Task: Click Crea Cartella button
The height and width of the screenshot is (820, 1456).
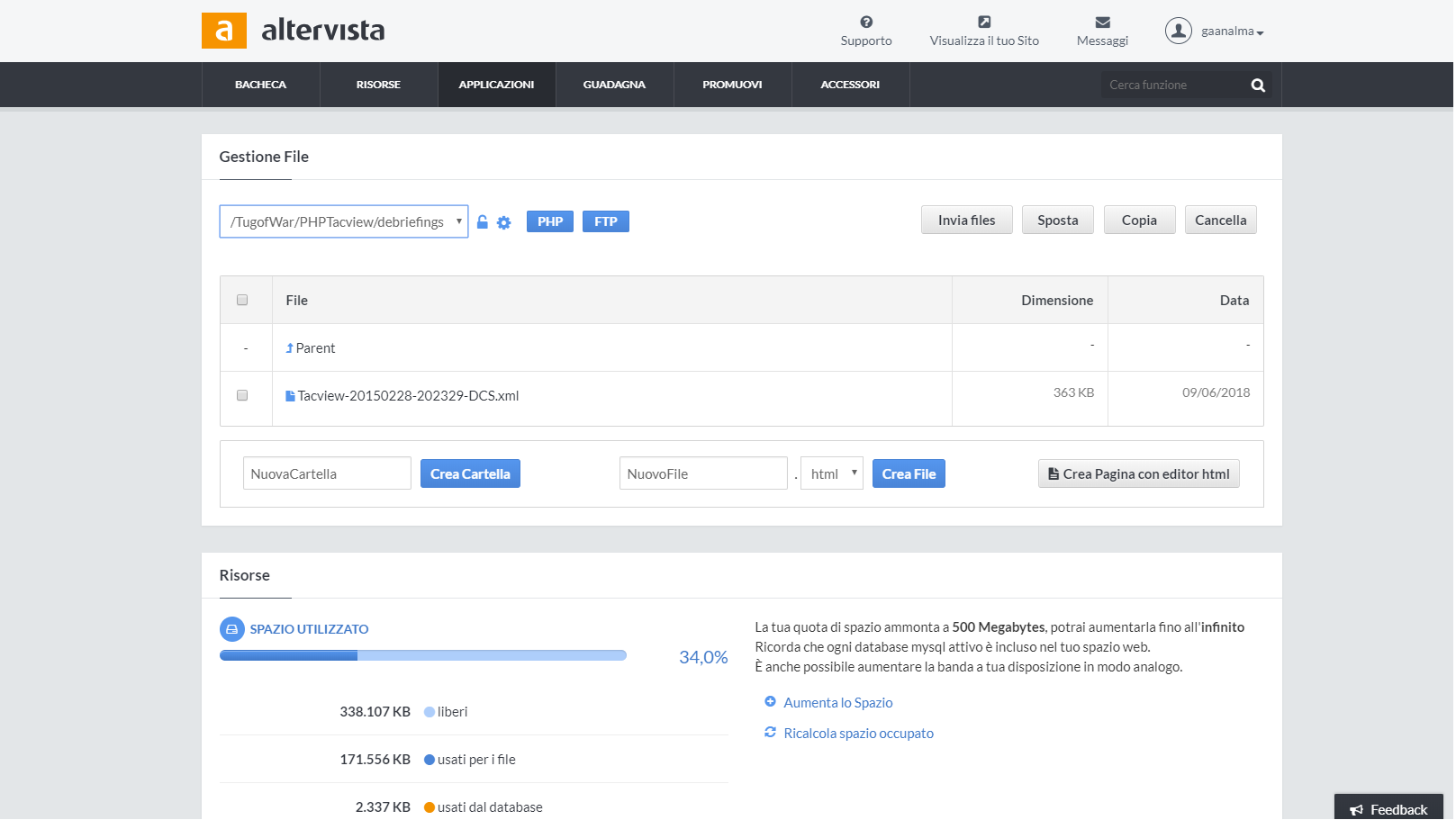Action: (470, 473)
